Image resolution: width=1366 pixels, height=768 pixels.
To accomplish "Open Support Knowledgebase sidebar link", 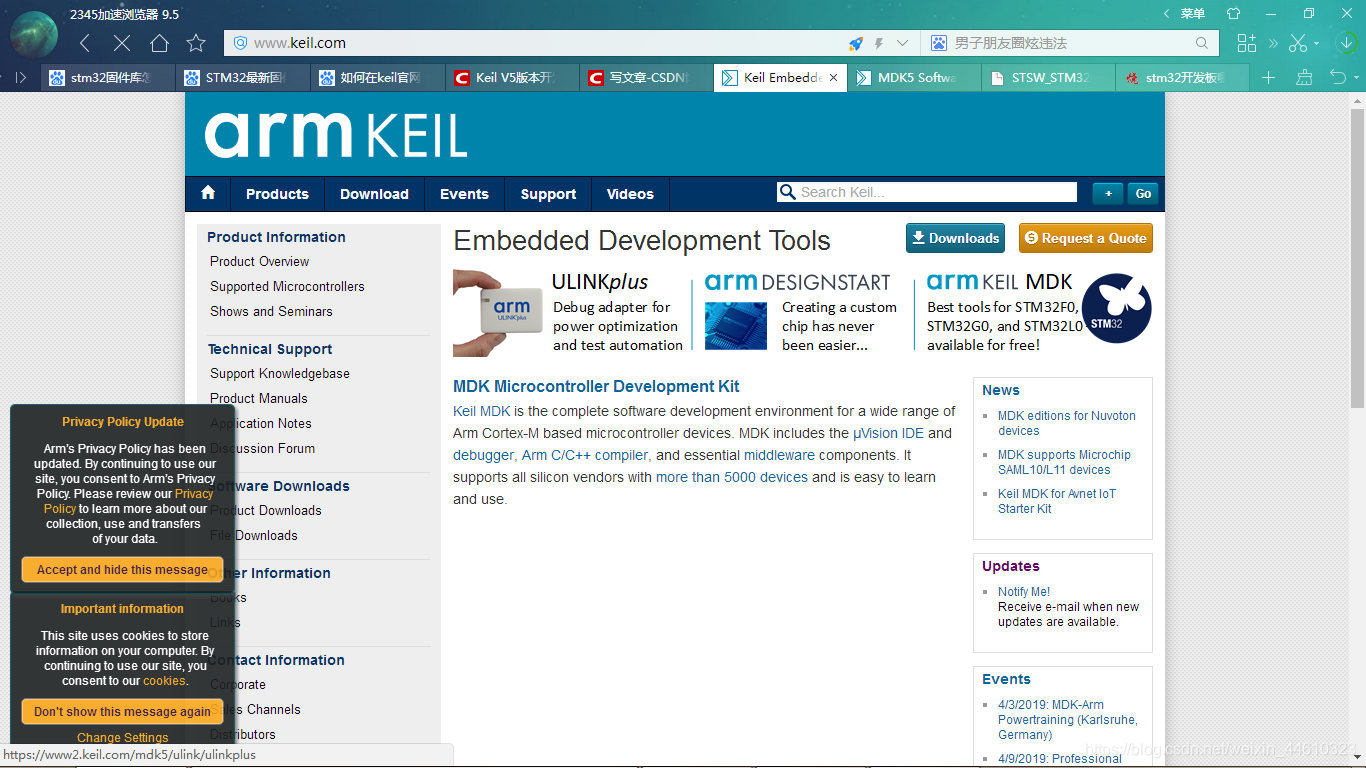I will point(280,373).
